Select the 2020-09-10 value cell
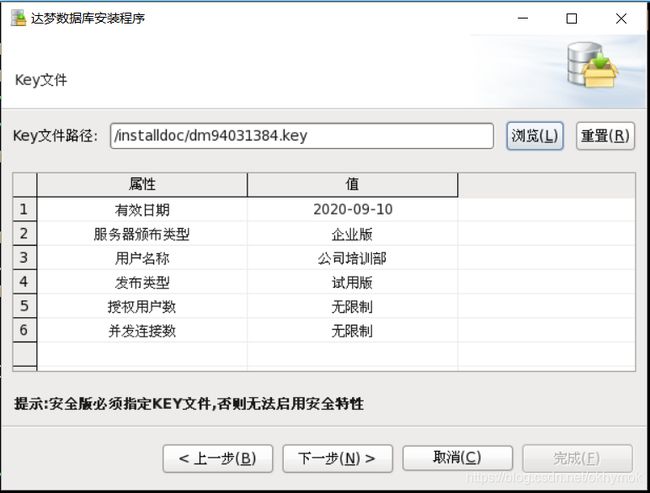This screenshot has width=650, height=493. pos(352,209)
